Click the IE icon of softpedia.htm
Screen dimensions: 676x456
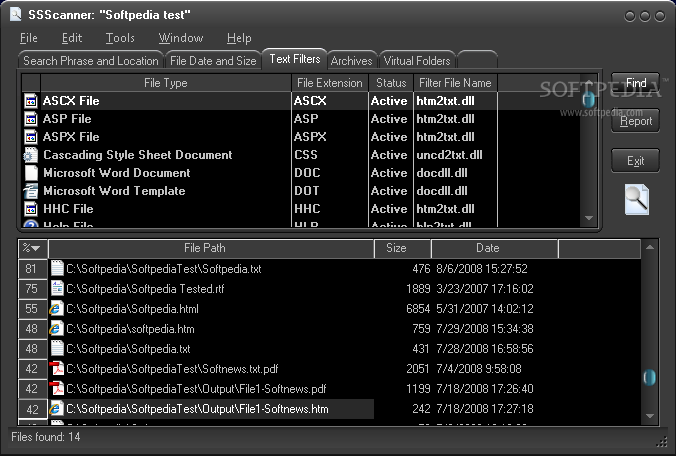pyautogui.click(x=56, y=328)
